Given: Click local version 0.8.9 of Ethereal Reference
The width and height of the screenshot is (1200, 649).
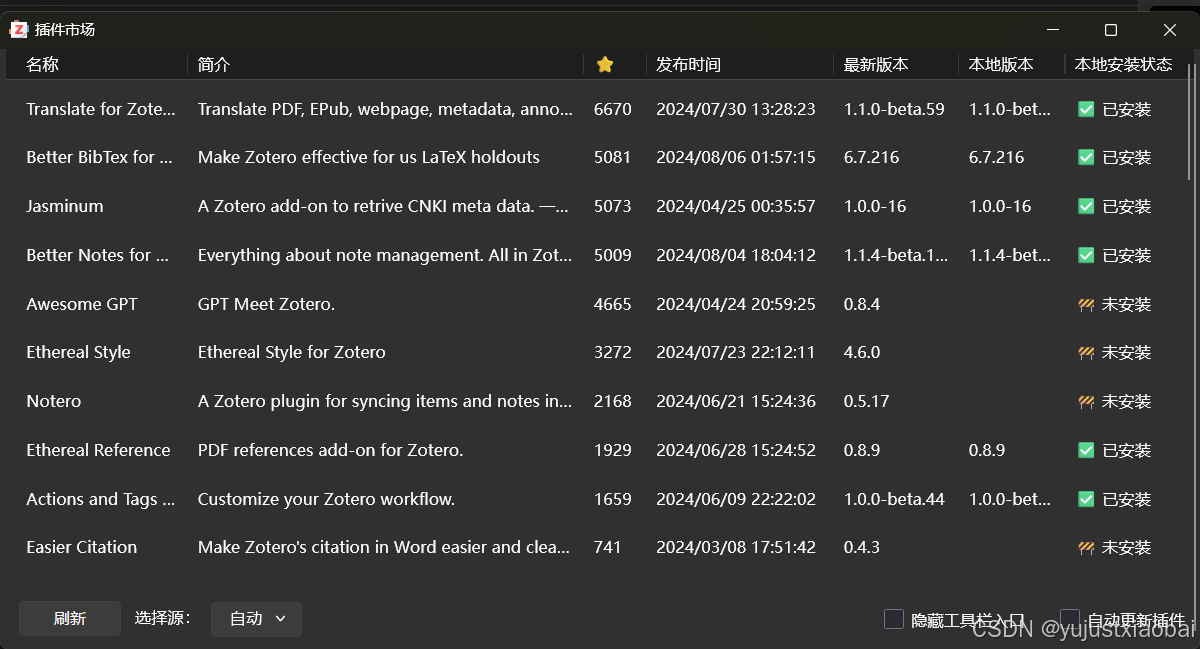Looking at the screenshot, I should click(x=987, y=450).
